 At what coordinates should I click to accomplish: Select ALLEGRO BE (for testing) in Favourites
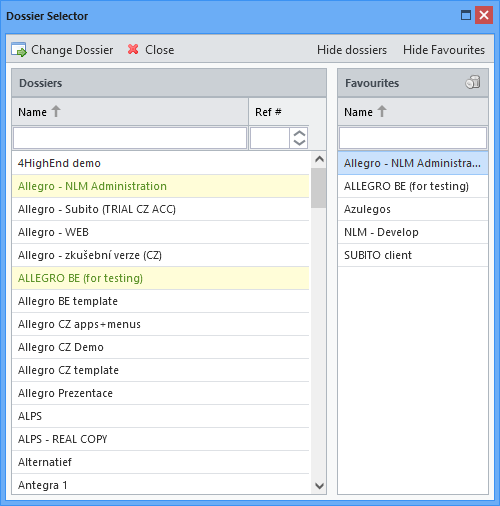click(413, 186)
